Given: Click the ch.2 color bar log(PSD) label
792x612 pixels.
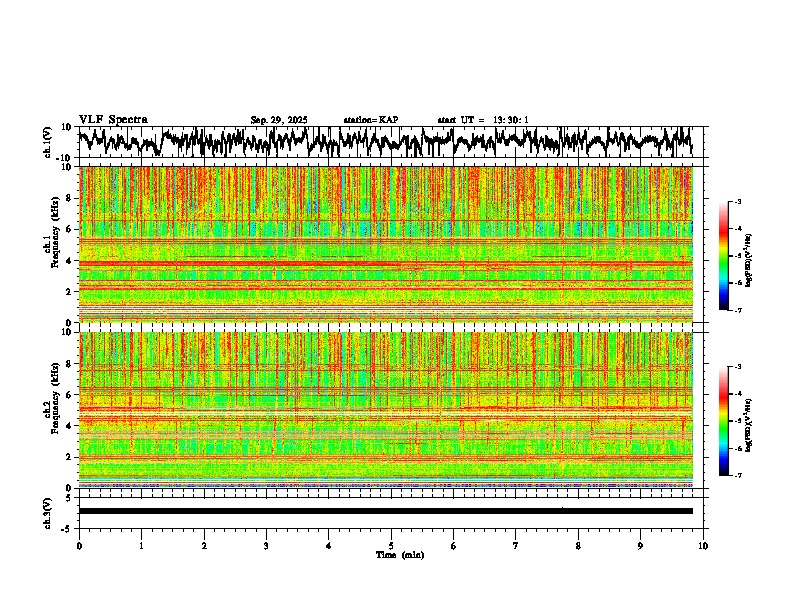Looking at the screenshot, I should 749,425.
